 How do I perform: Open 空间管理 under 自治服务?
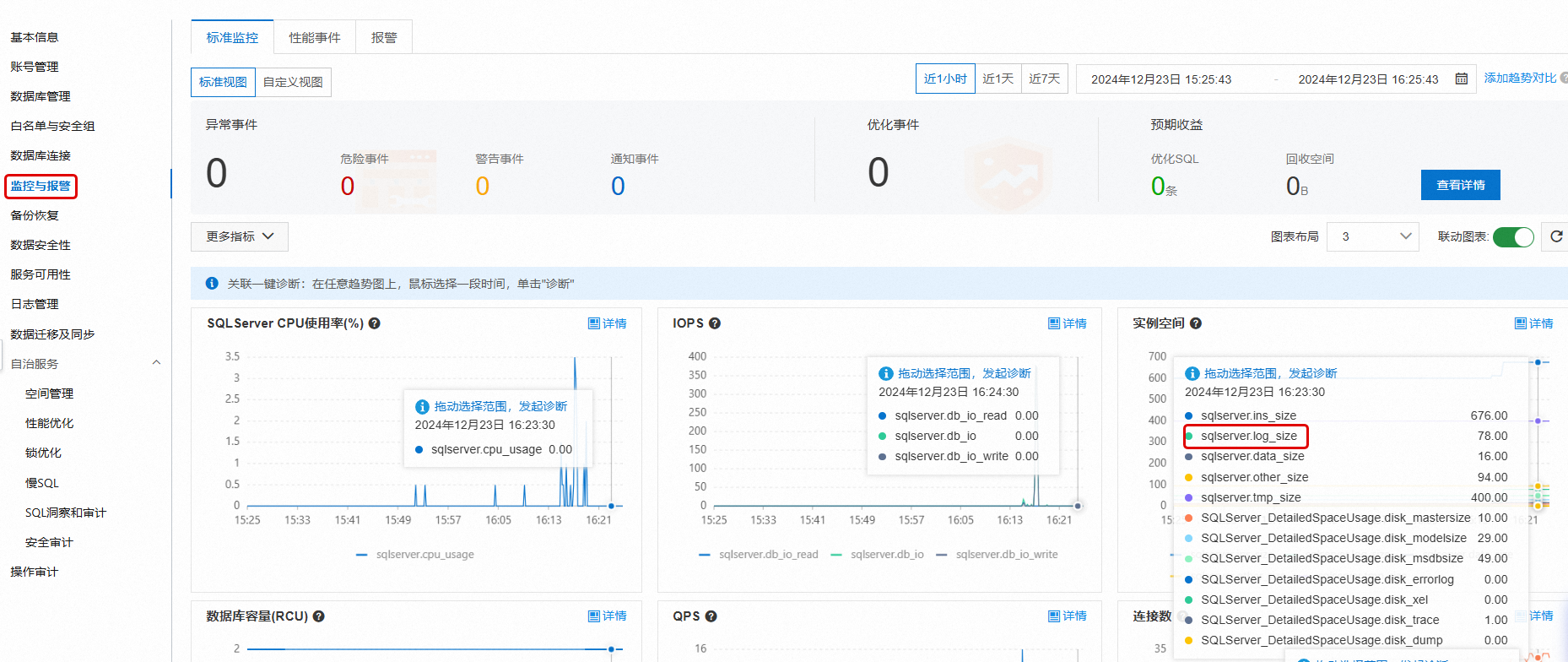pos(49,393)
